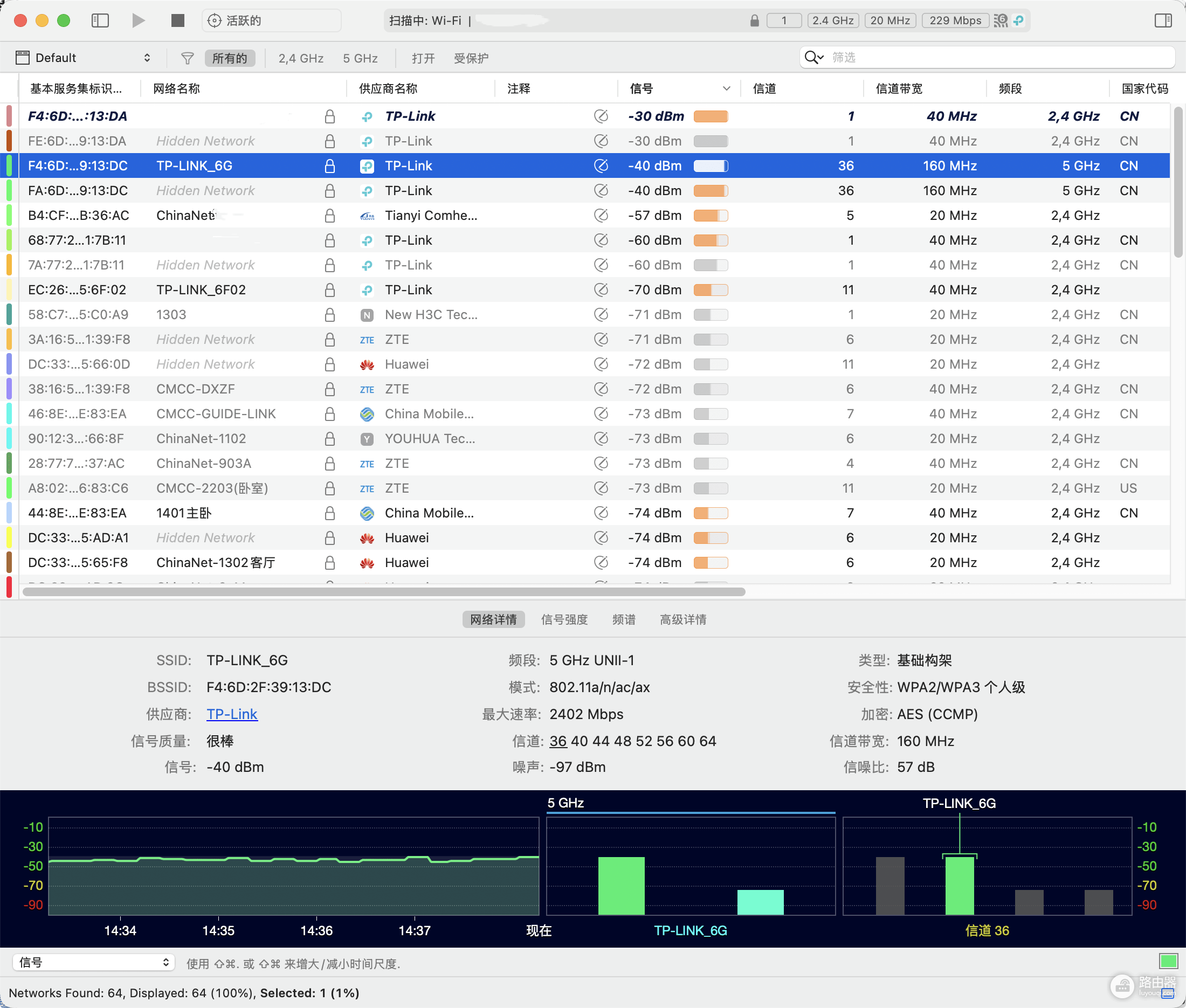Switch to the 频谱 tab
Image resolution: width=1186 pixels, height=1008 pixels.
[x=624, y=619]
